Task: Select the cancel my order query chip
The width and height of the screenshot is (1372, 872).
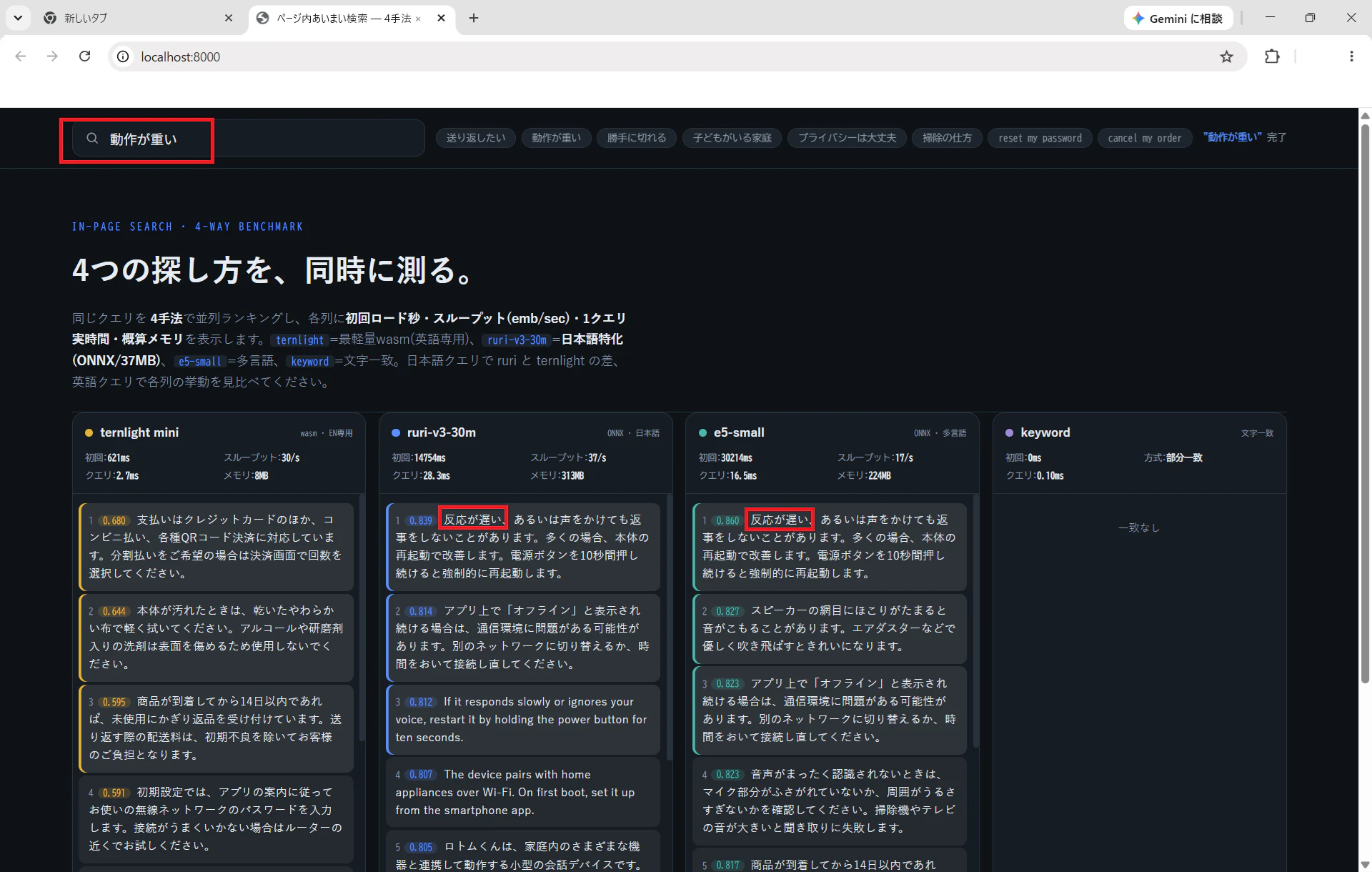Action: [1145, 138]
